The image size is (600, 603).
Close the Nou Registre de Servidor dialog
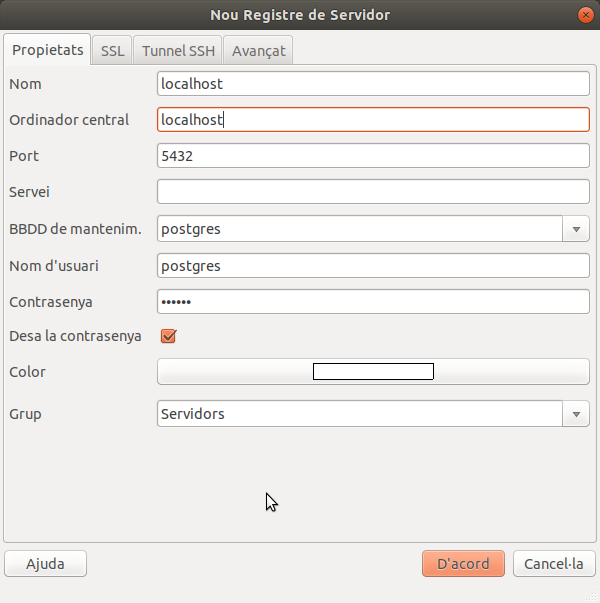click(584, 15)
